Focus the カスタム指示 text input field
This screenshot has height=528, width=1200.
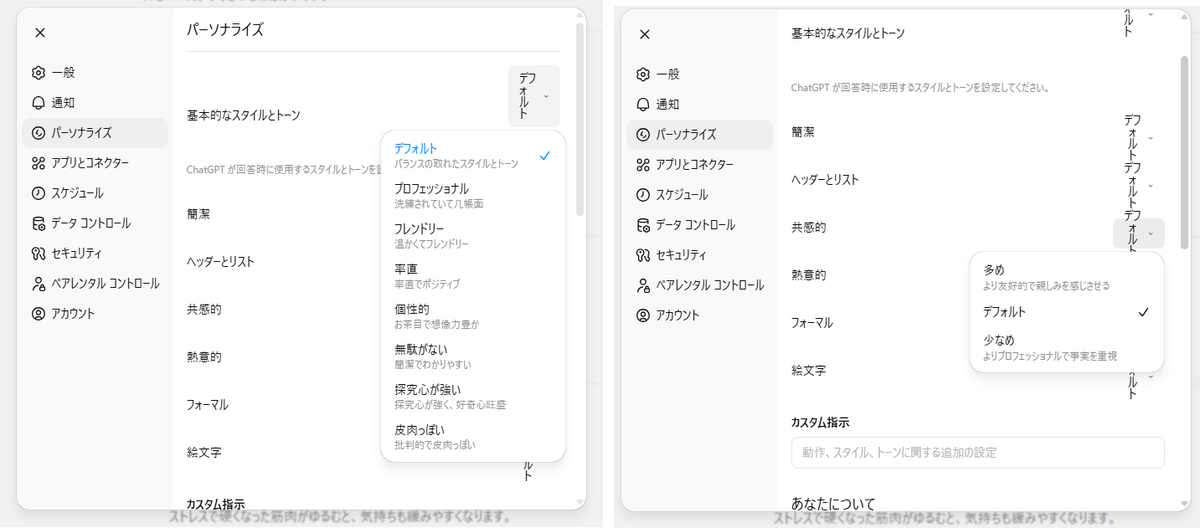pyautogui.click(x=977, y=452)
